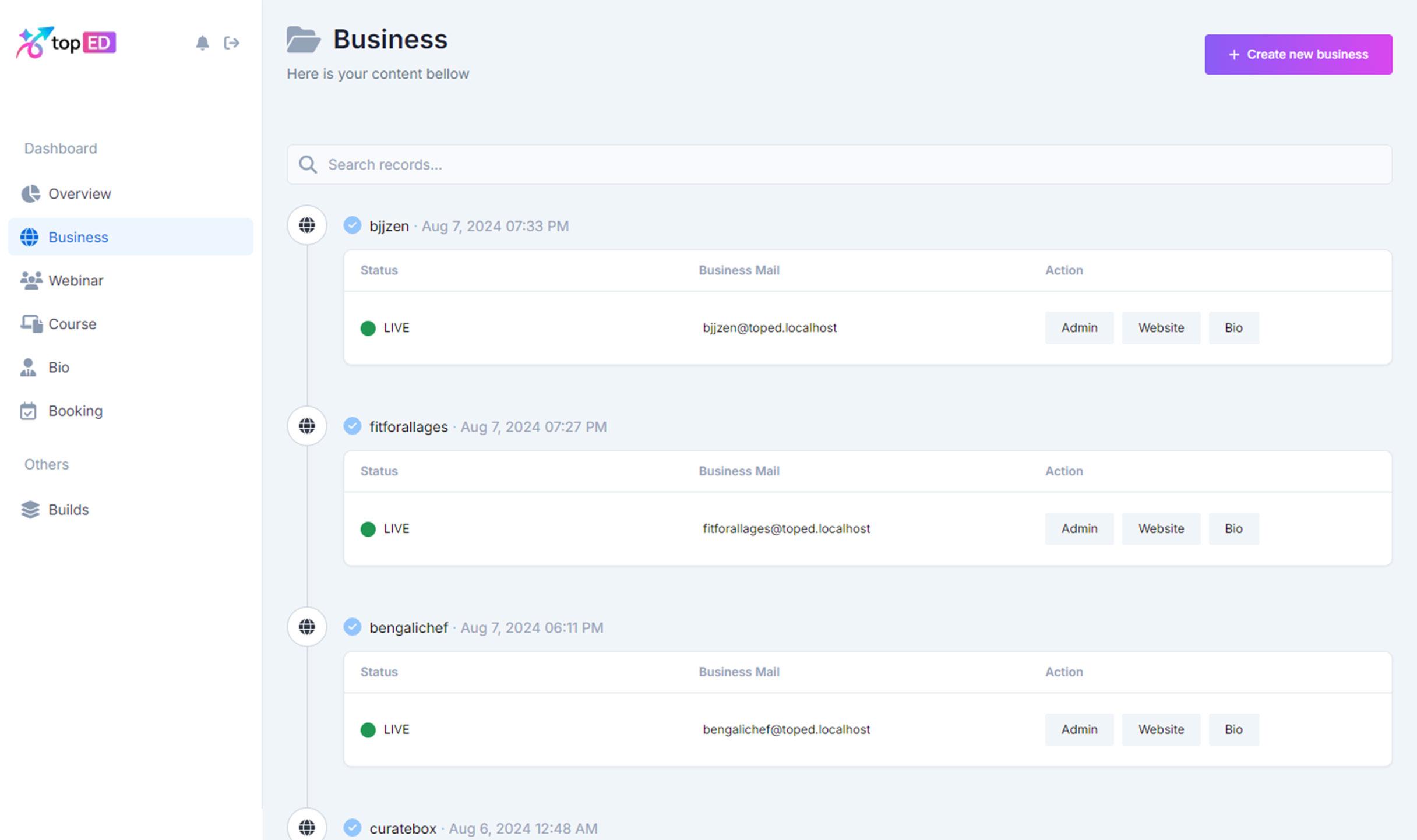
Task: Click the globe icon next to curatebox
Action: 307,827
